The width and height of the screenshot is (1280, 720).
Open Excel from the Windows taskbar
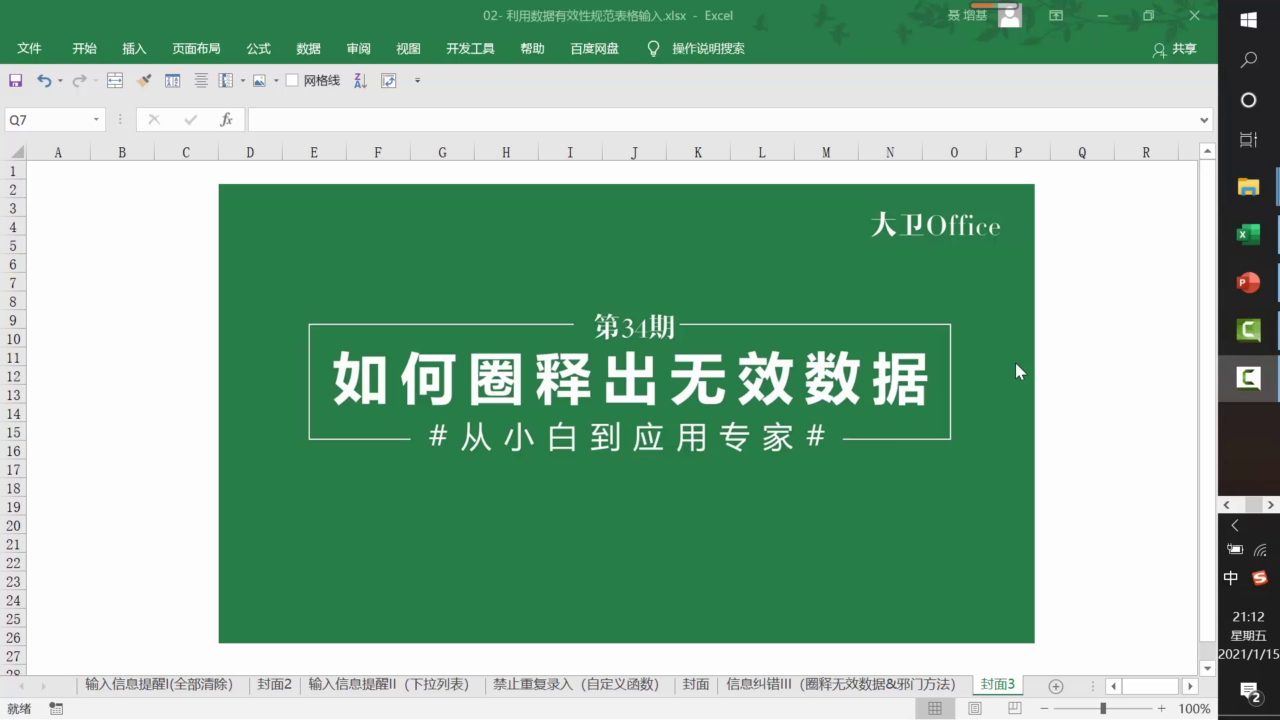(x=1248, y=235)
